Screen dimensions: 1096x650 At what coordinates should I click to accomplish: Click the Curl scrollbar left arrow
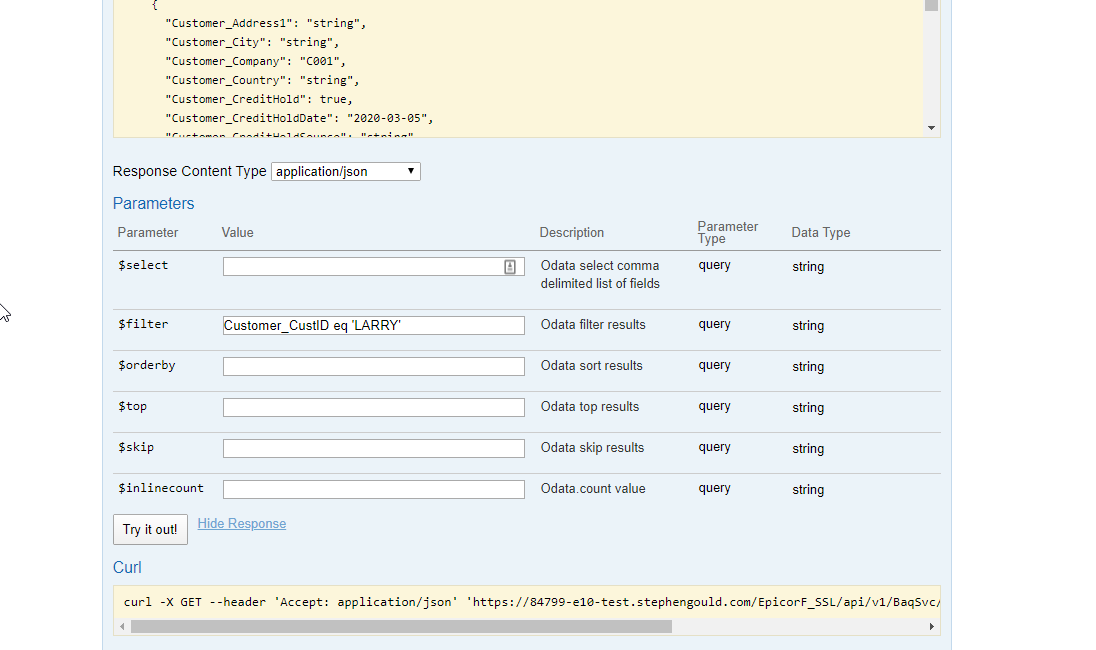point(122,626)
